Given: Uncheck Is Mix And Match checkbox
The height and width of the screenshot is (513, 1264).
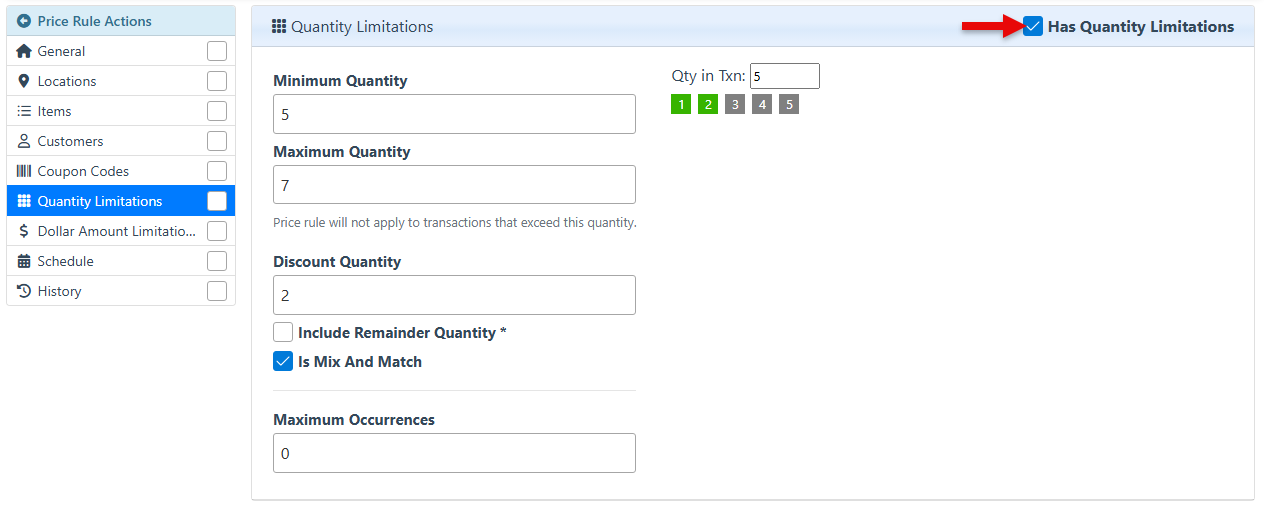Looking at the screenshot, I should coord(283,362).
